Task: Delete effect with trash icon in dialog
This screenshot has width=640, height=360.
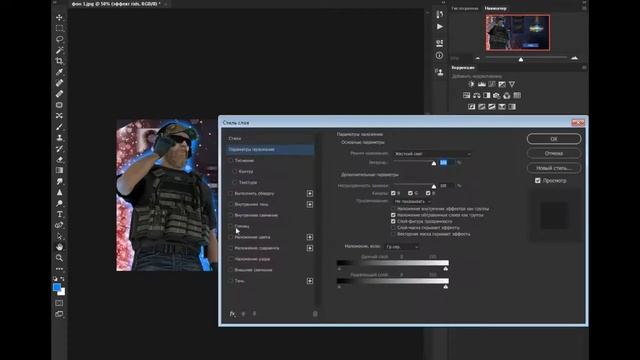Action: pos(315,313)
